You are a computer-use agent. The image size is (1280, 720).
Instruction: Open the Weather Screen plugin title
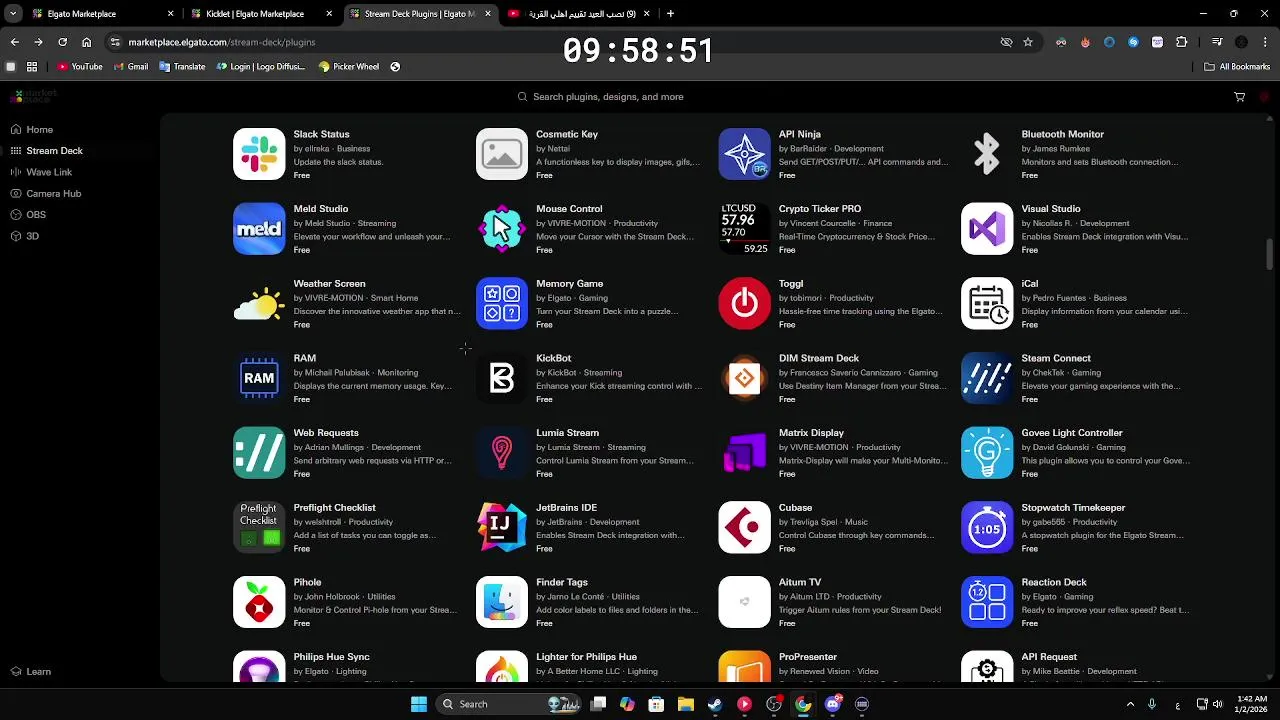coord(329,284)
